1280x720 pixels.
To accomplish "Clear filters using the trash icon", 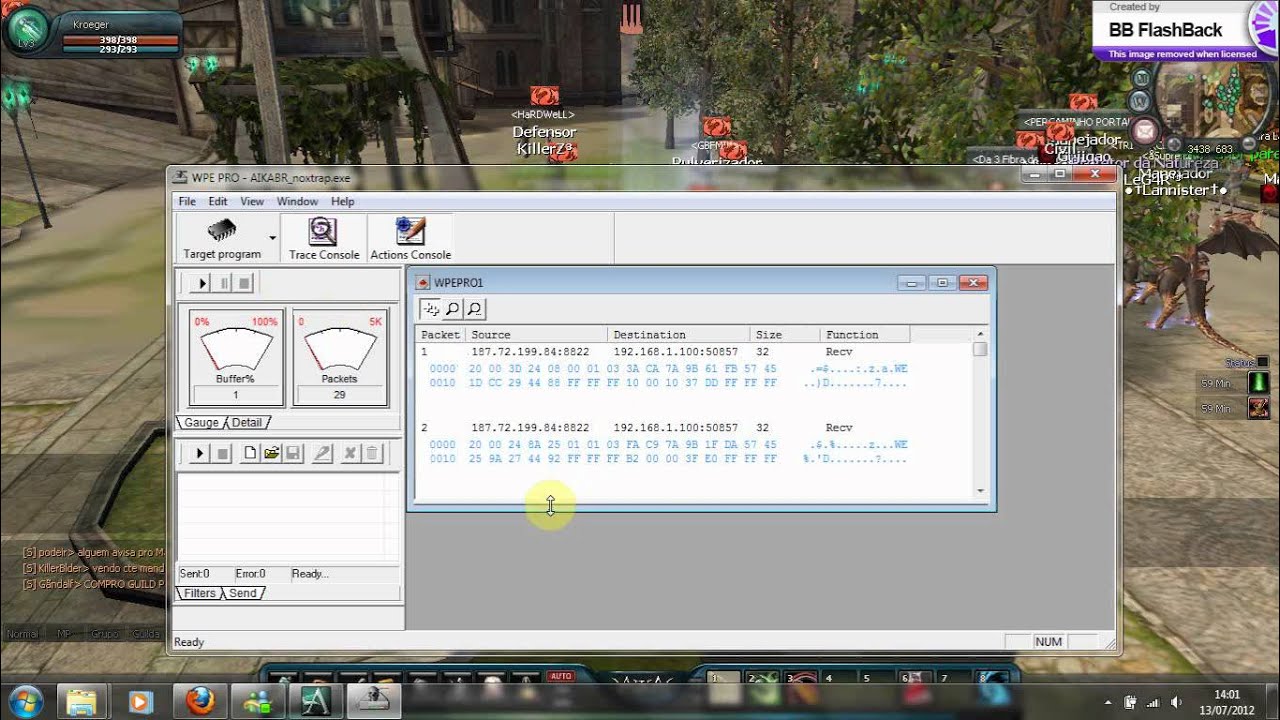I will (371, 453).
